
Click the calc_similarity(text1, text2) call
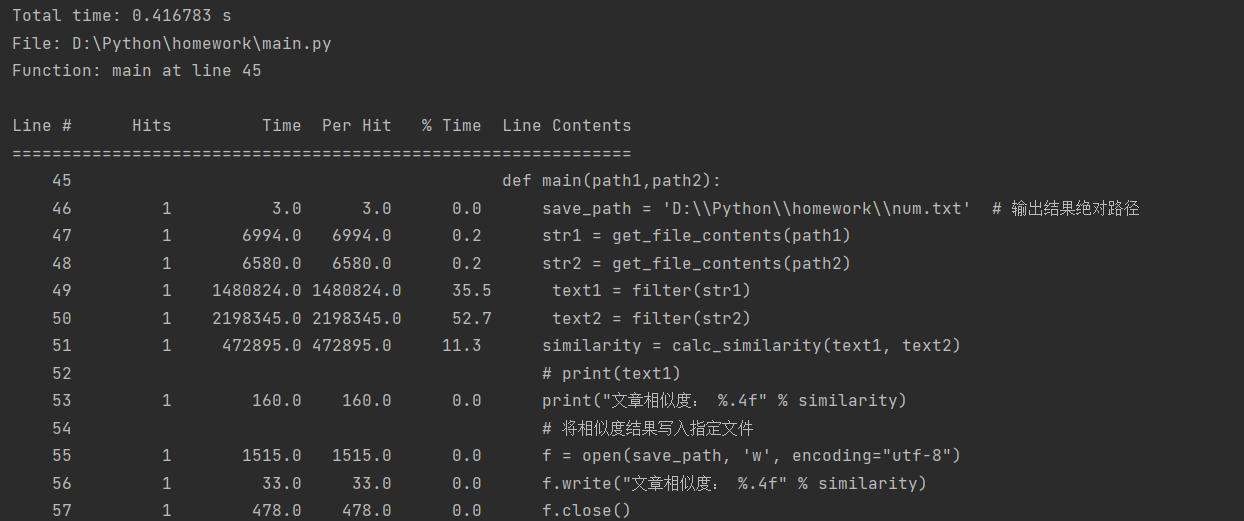point(815,346)
